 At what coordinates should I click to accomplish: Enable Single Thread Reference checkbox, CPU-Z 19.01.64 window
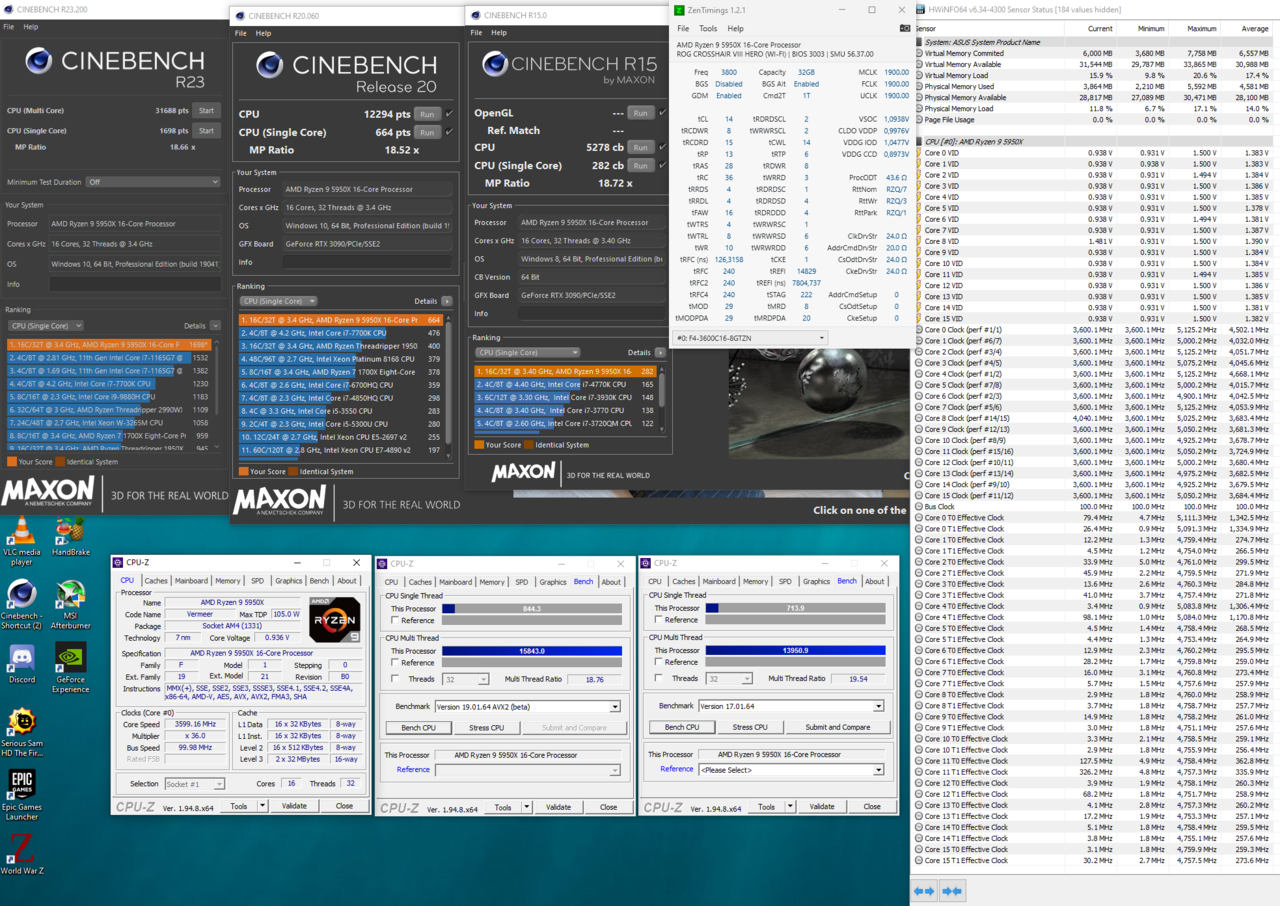pos(394,620)
